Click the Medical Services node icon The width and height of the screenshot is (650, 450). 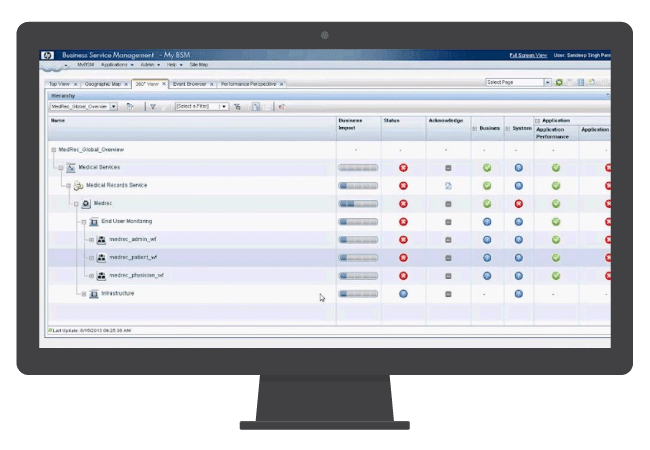(x=71, y=167)
